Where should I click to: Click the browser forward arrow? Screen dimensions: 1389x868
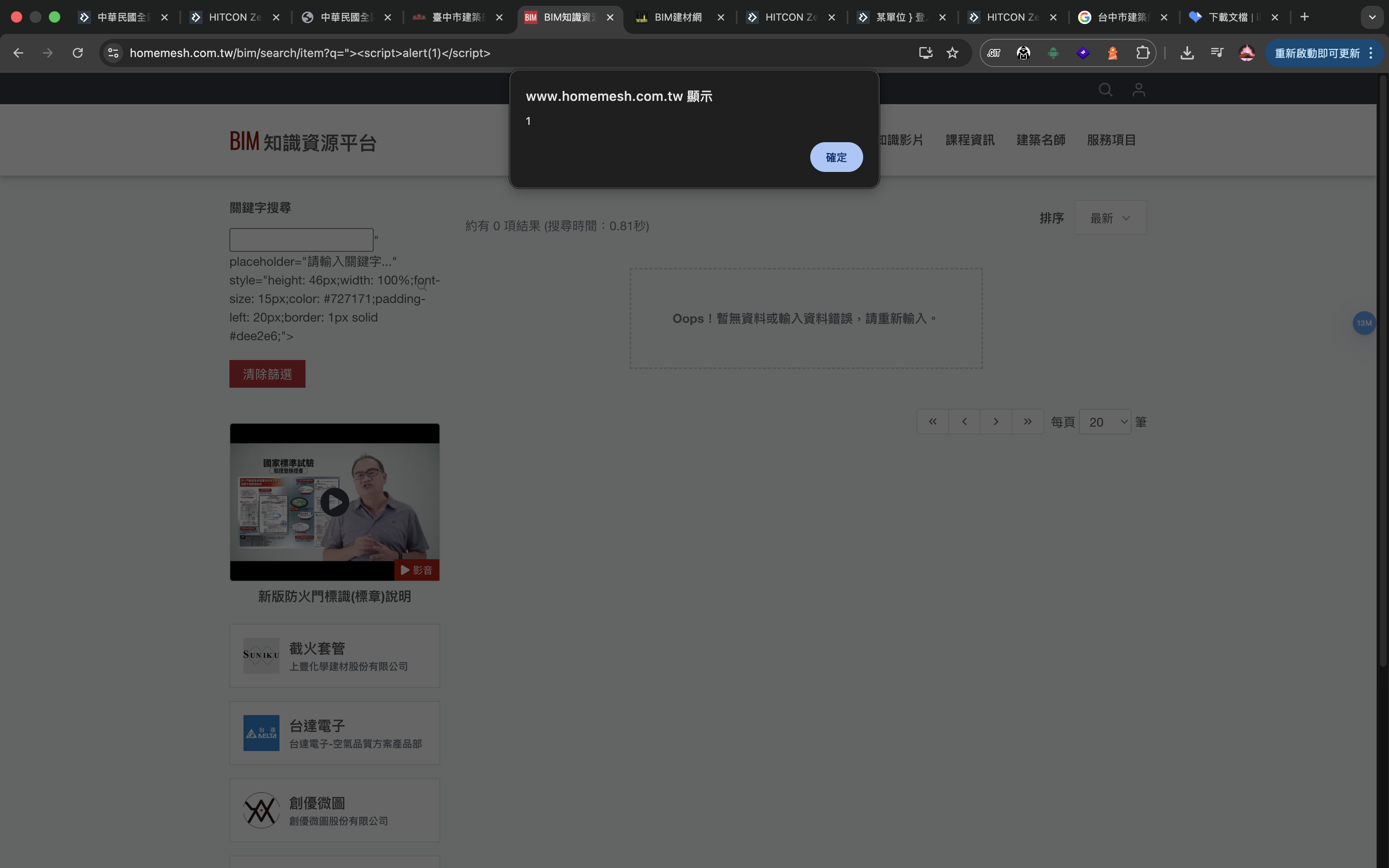(x=48, y=53)
